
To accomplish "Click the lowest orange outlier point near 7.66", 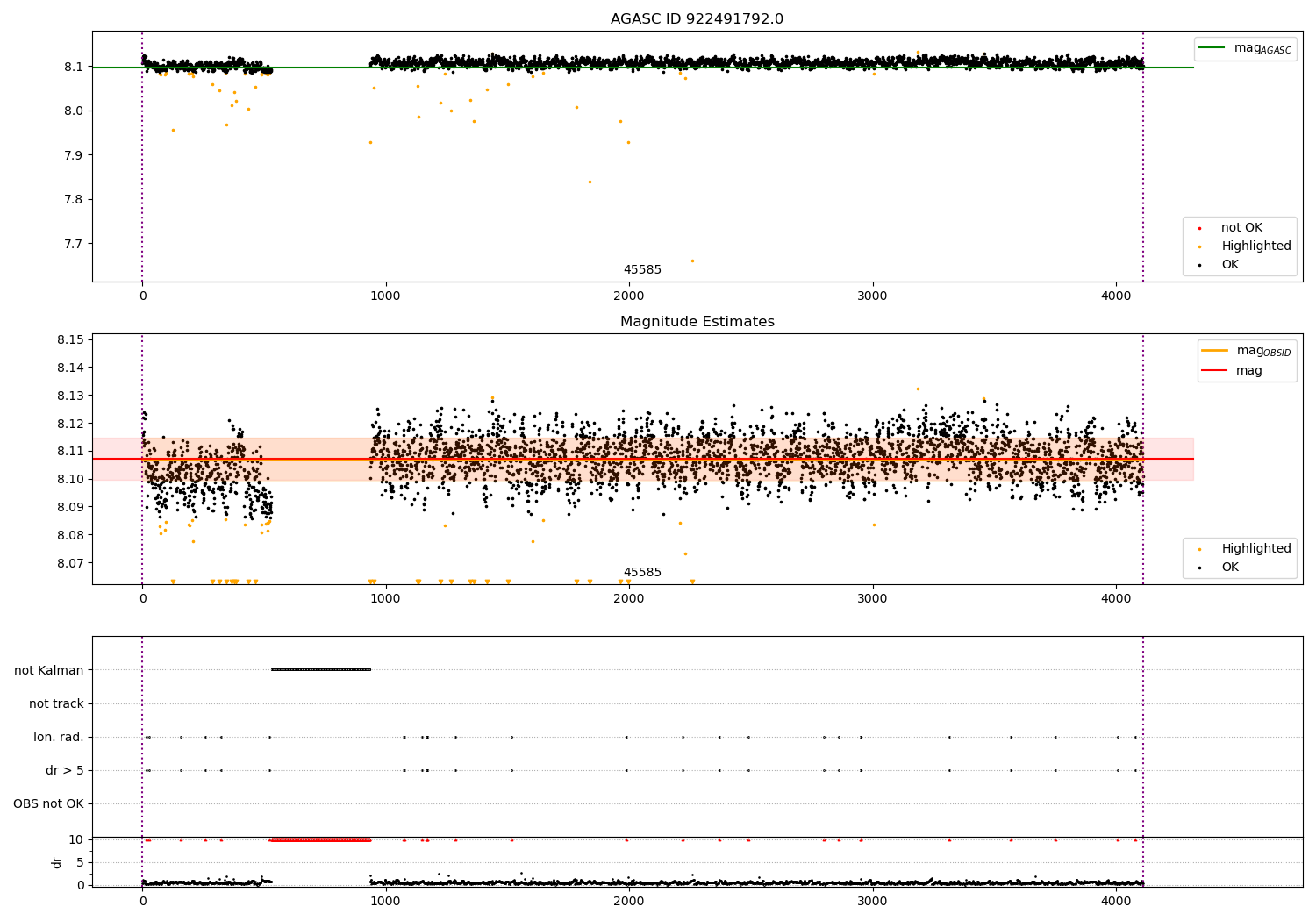I will click(x=691, y=261).
